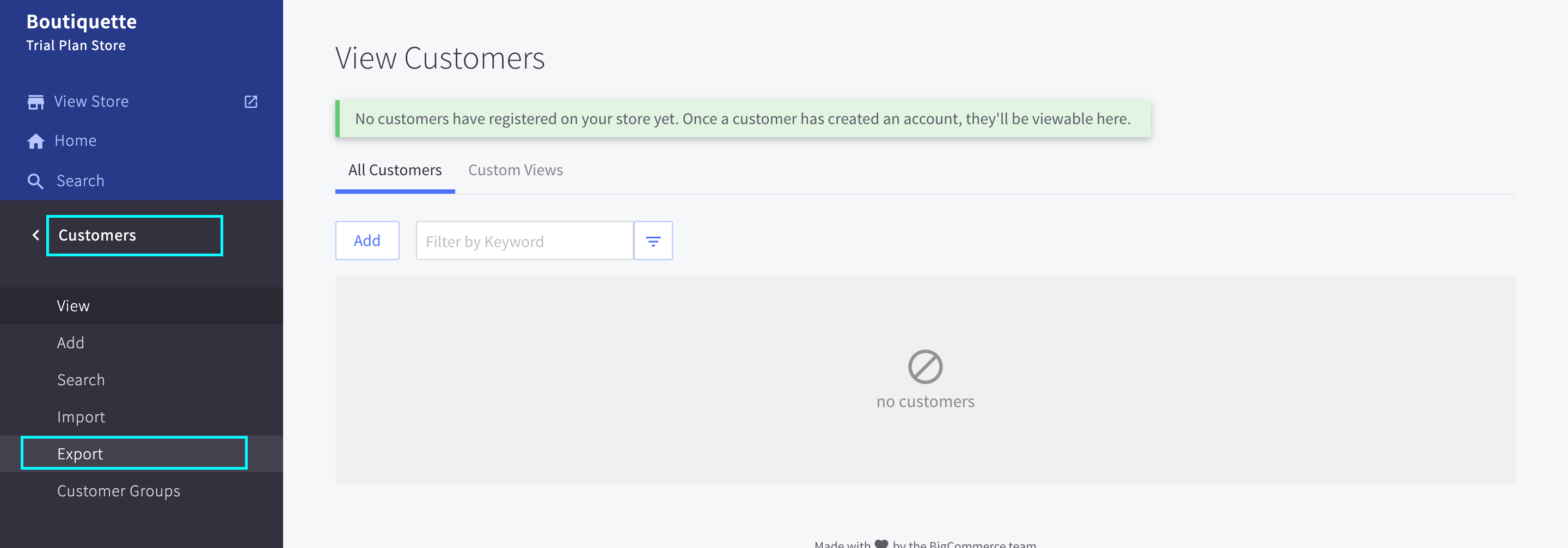The height and width of the screenshot is (548, 1568).
Task: Open advanced filter options icon
Action: point(653,242)
